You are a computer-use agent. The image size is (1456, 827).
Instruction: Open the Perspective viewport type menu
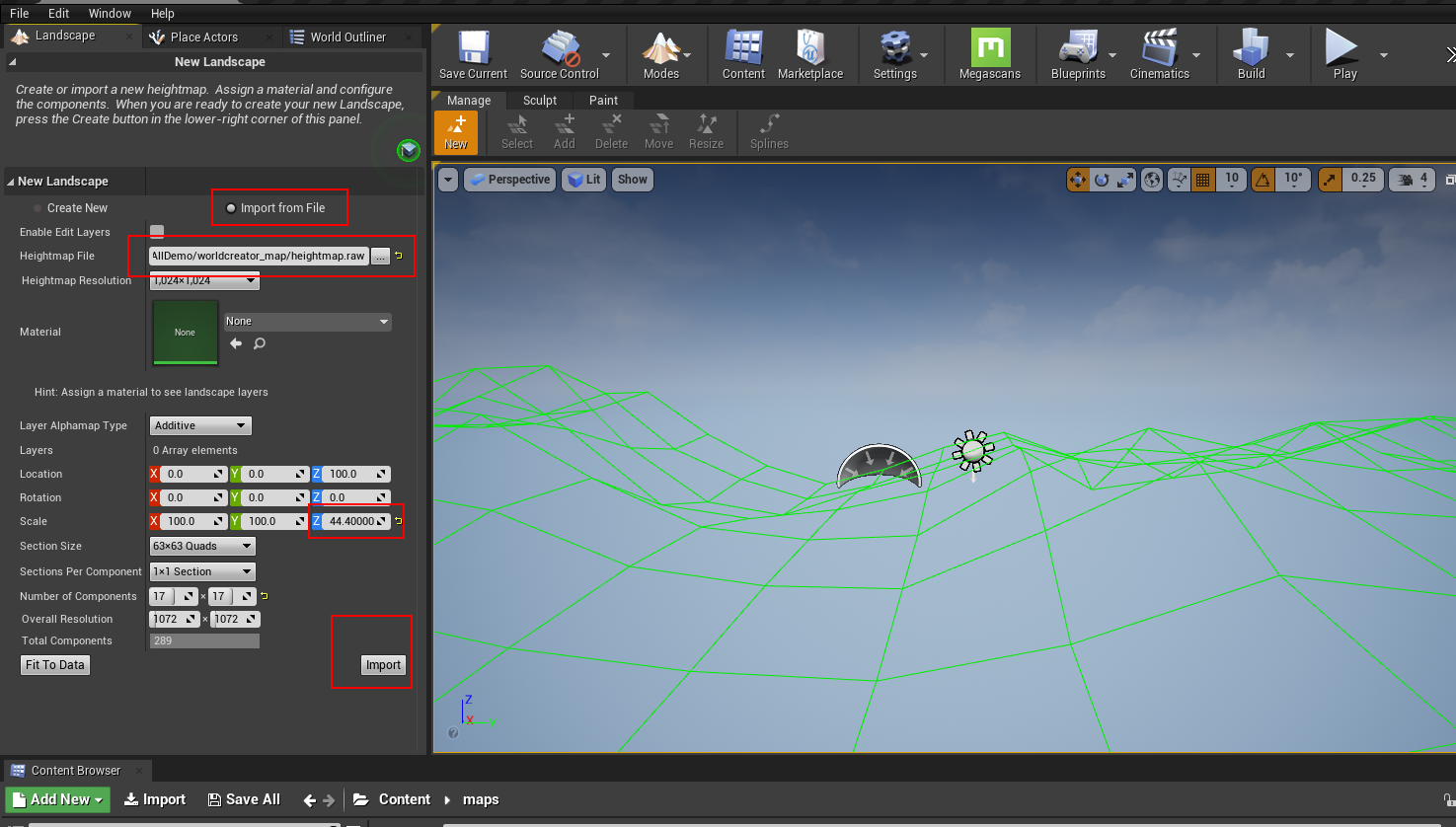(510, 180)
